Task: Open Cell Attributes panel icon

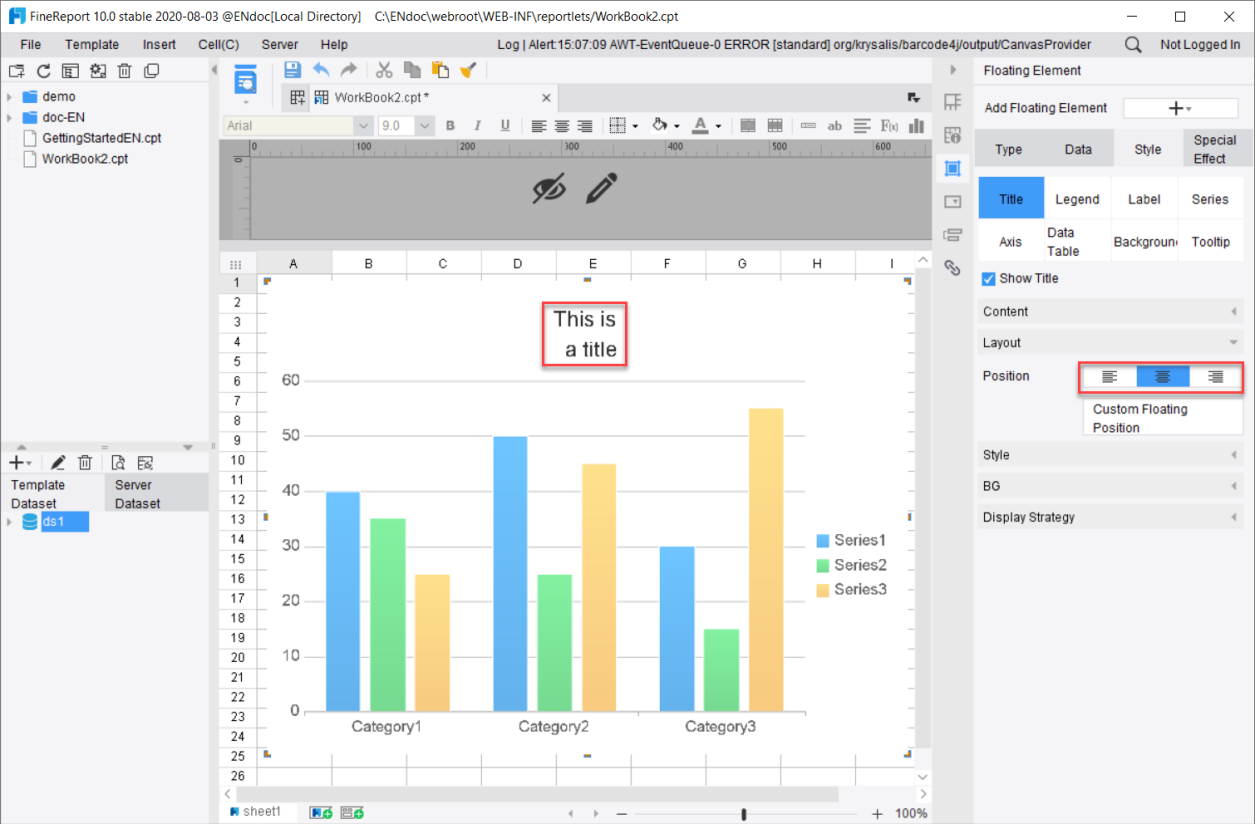Action: [x=952, y=135]
